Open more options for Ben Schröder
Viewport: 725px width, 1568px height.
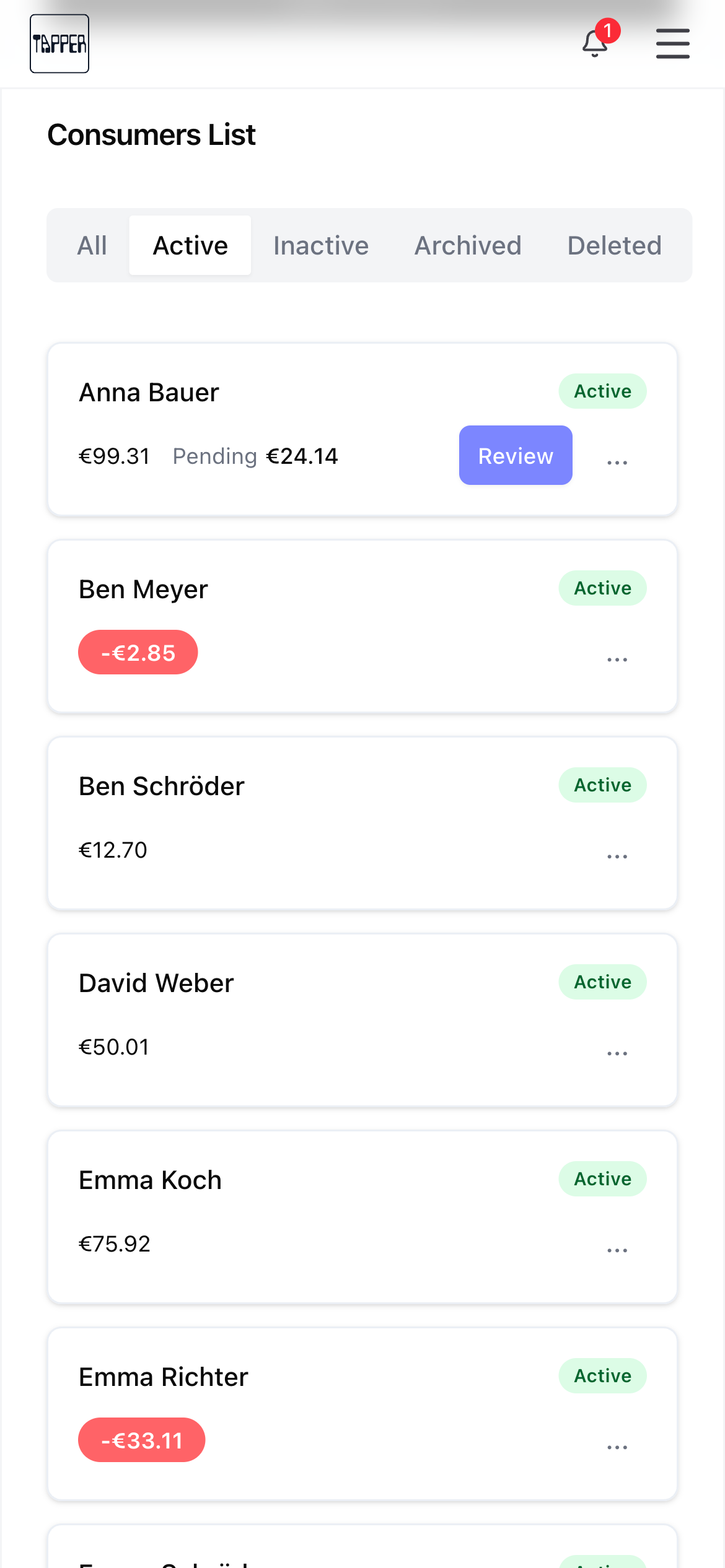click(x=617, y=856)
